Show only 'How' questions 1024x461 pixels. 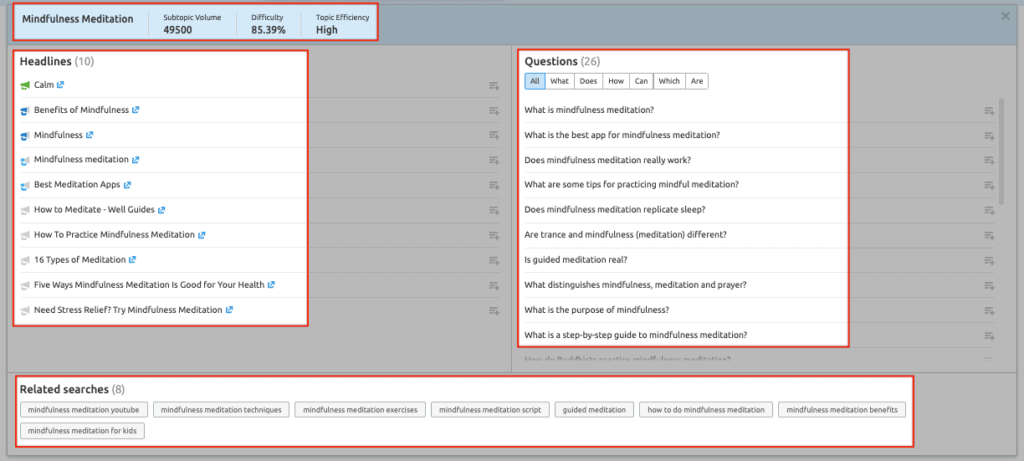616,82
